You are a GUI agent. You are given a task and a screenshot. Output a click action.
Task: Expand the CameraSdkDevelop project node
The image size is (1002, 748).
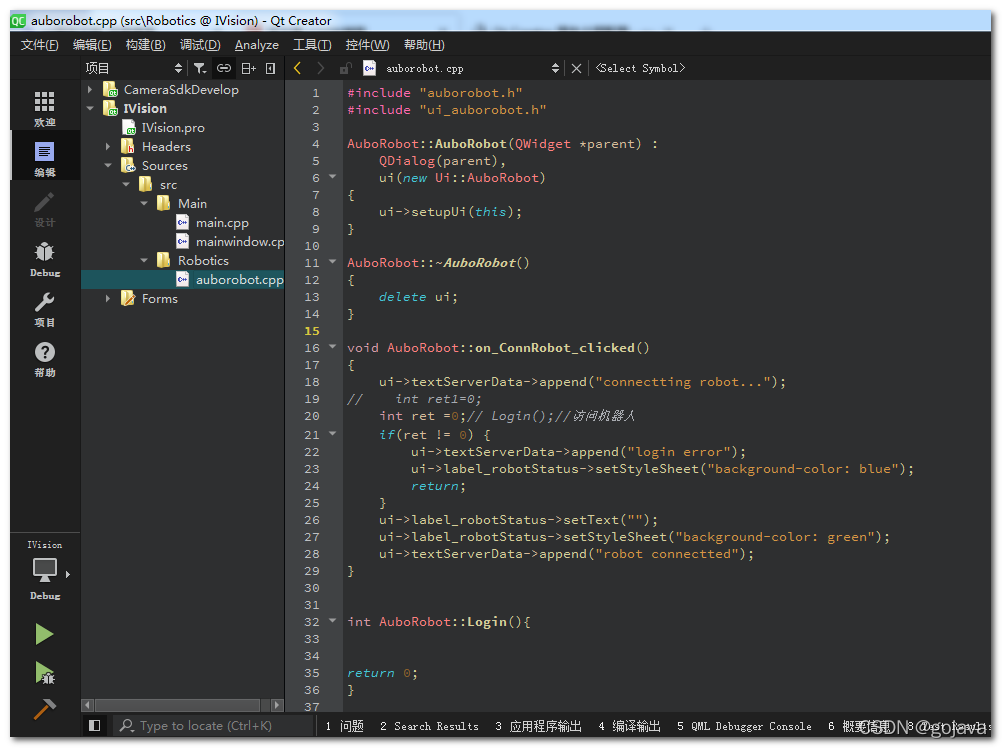tap(90, 89)
